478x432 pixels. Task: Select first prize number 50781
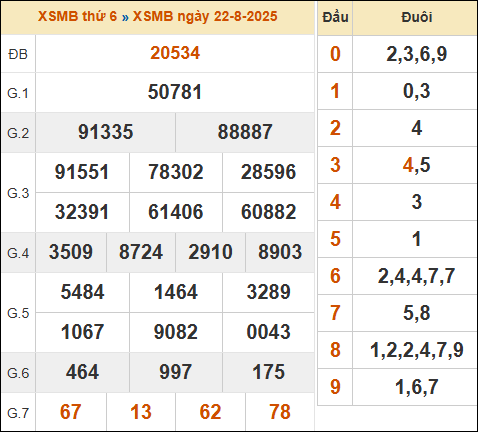click(175, 92)
